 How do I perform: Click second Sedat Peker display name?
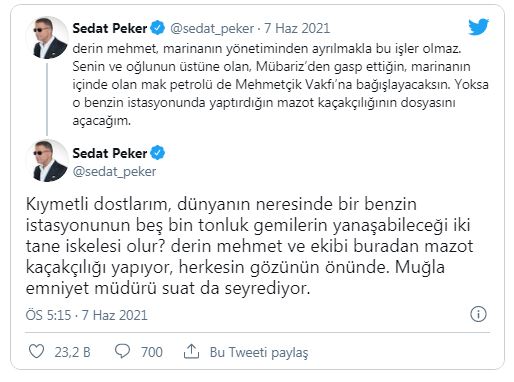pyautogui.click(x=110, y=153)
